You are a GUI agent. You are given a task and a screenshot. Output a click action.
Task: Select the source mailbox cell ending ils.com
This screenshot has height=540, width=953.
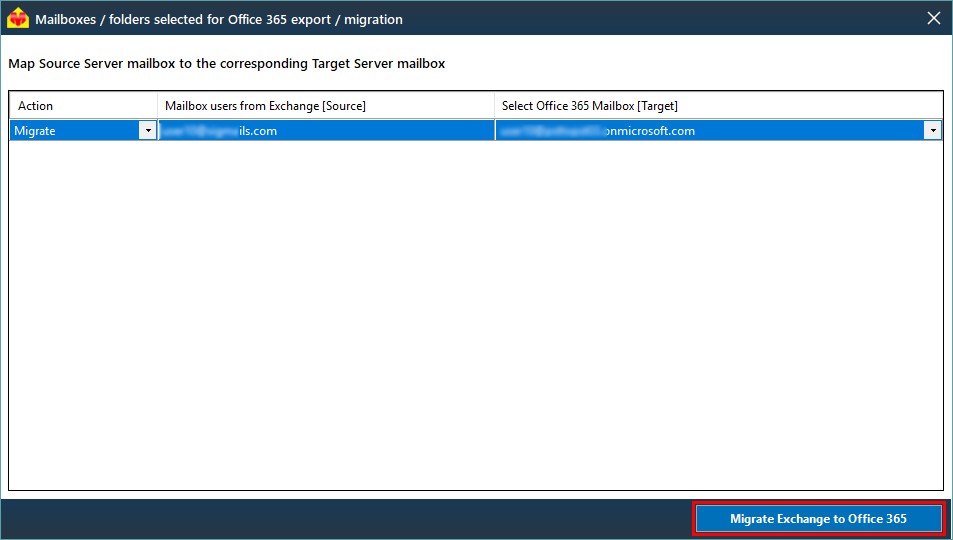point(326,131)
